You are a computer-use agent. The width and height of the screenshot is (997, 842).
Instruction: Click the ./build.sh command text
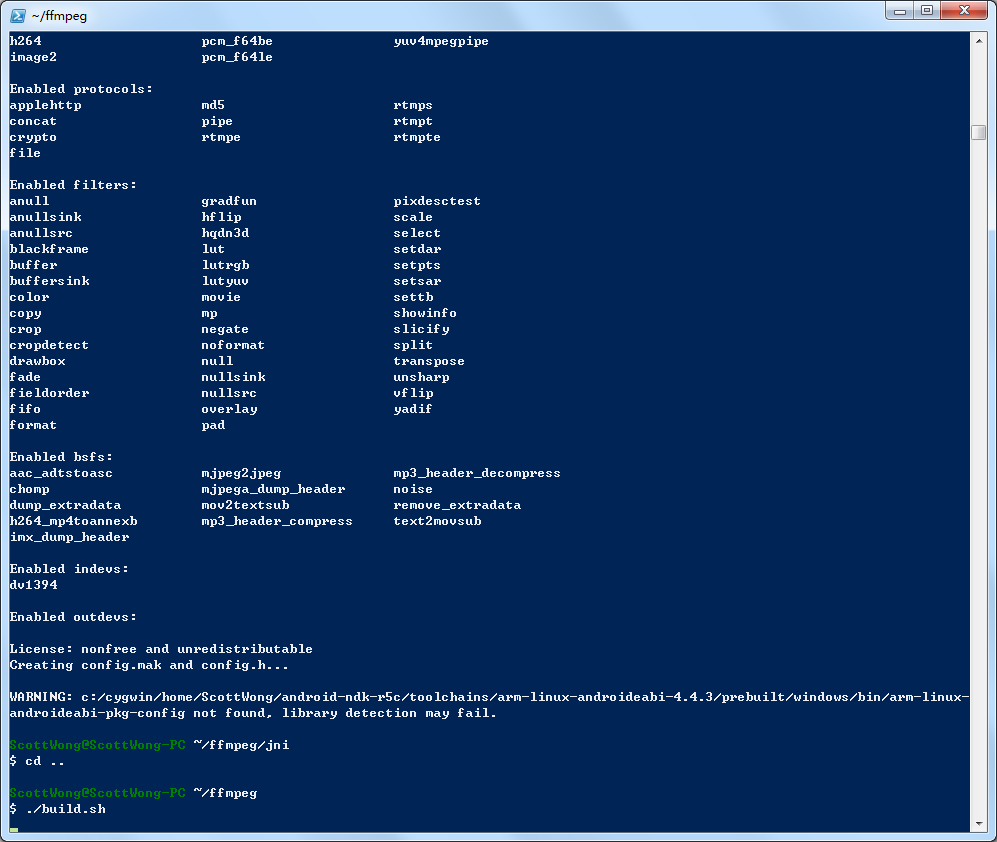click(65, 809)
